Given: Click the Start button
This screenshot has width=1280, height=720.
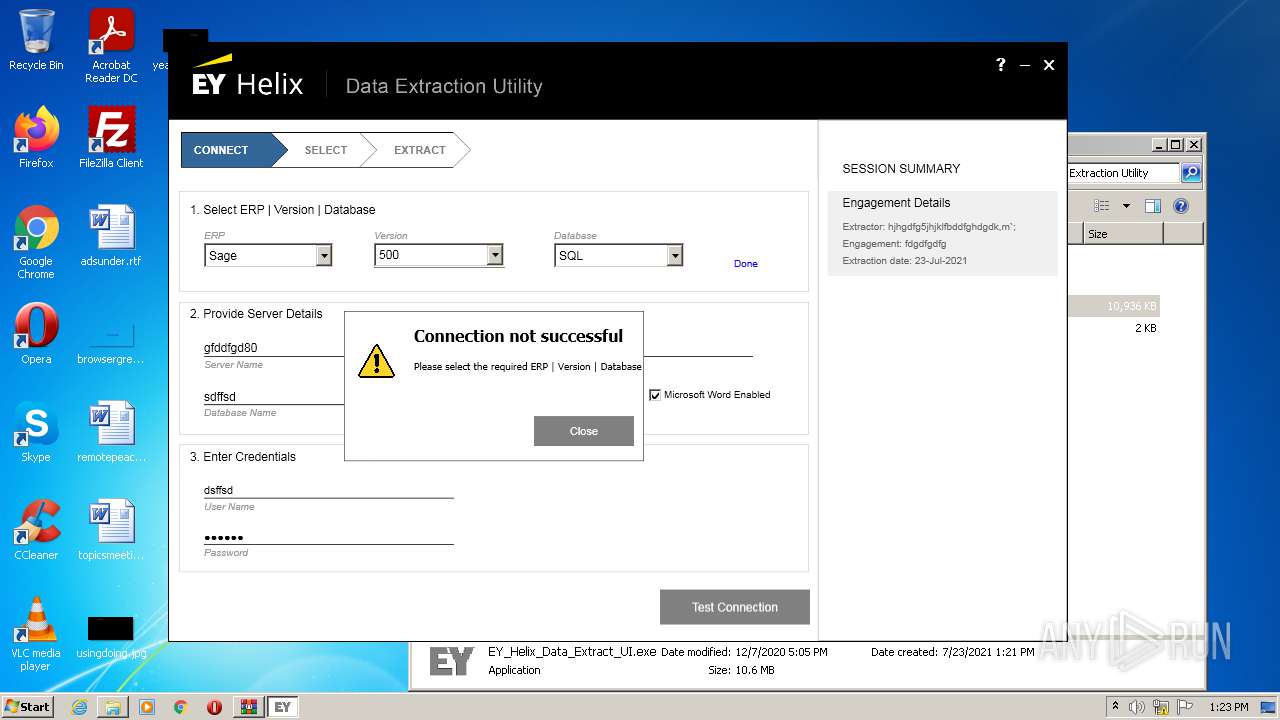Looking at the screenshot, I should pyautogui.click(x=28, y=706).
